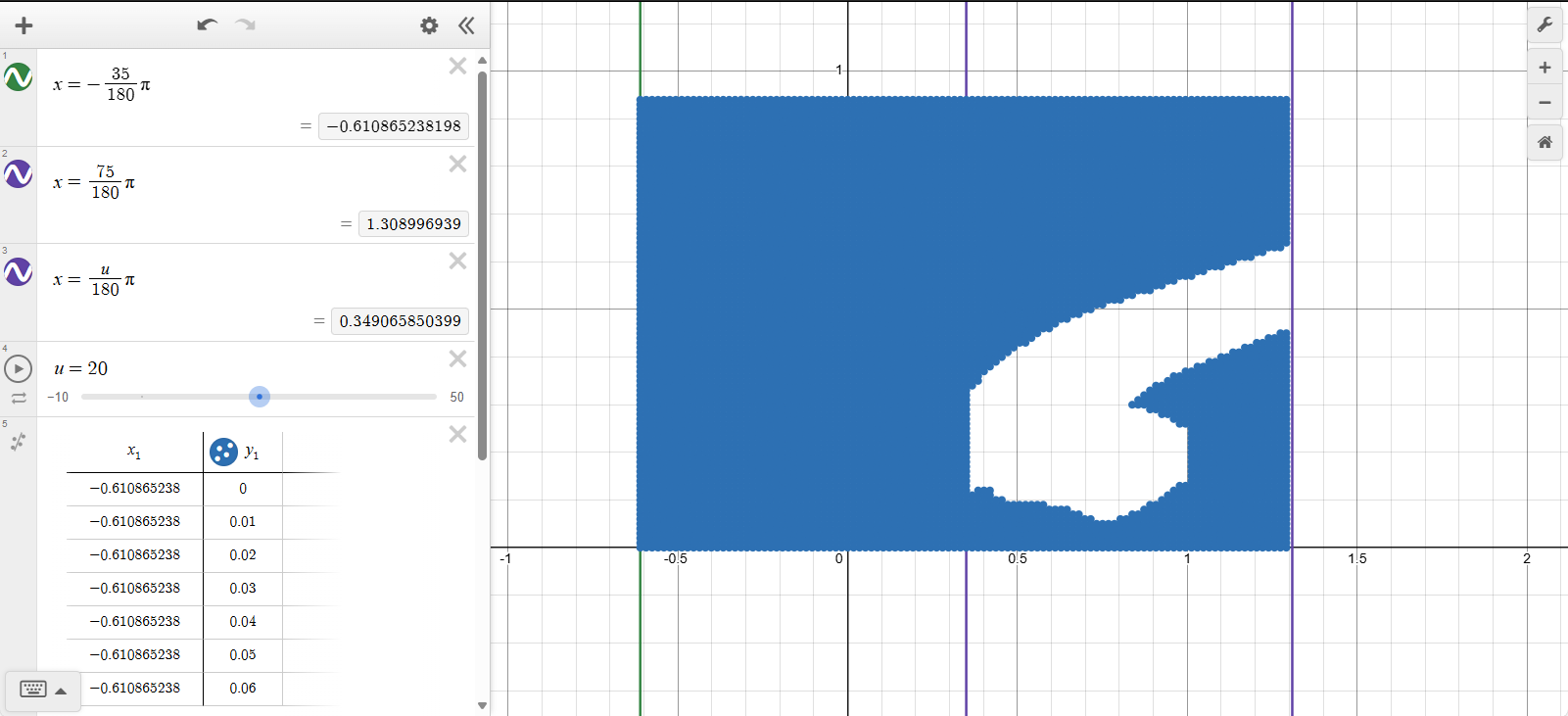Edit the slider upper limit 50
1568x716 pixels.
click(x=456, y=397)
